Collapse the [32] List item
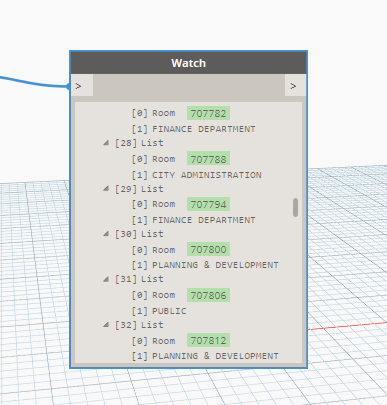The width and height of the screenshot is (387, 405). [x=106, y=325]
